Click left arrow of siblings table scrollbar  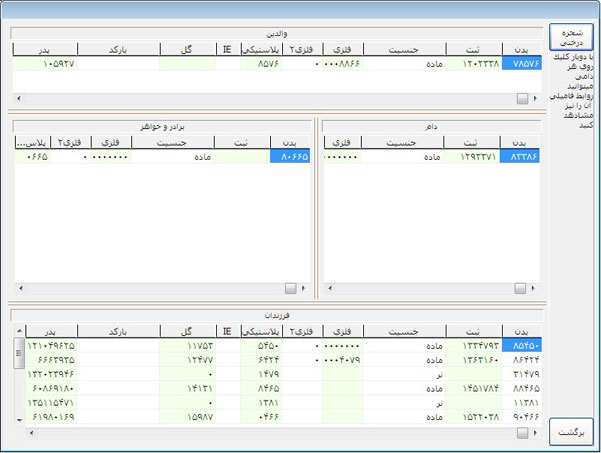click(x=21, y=288)
